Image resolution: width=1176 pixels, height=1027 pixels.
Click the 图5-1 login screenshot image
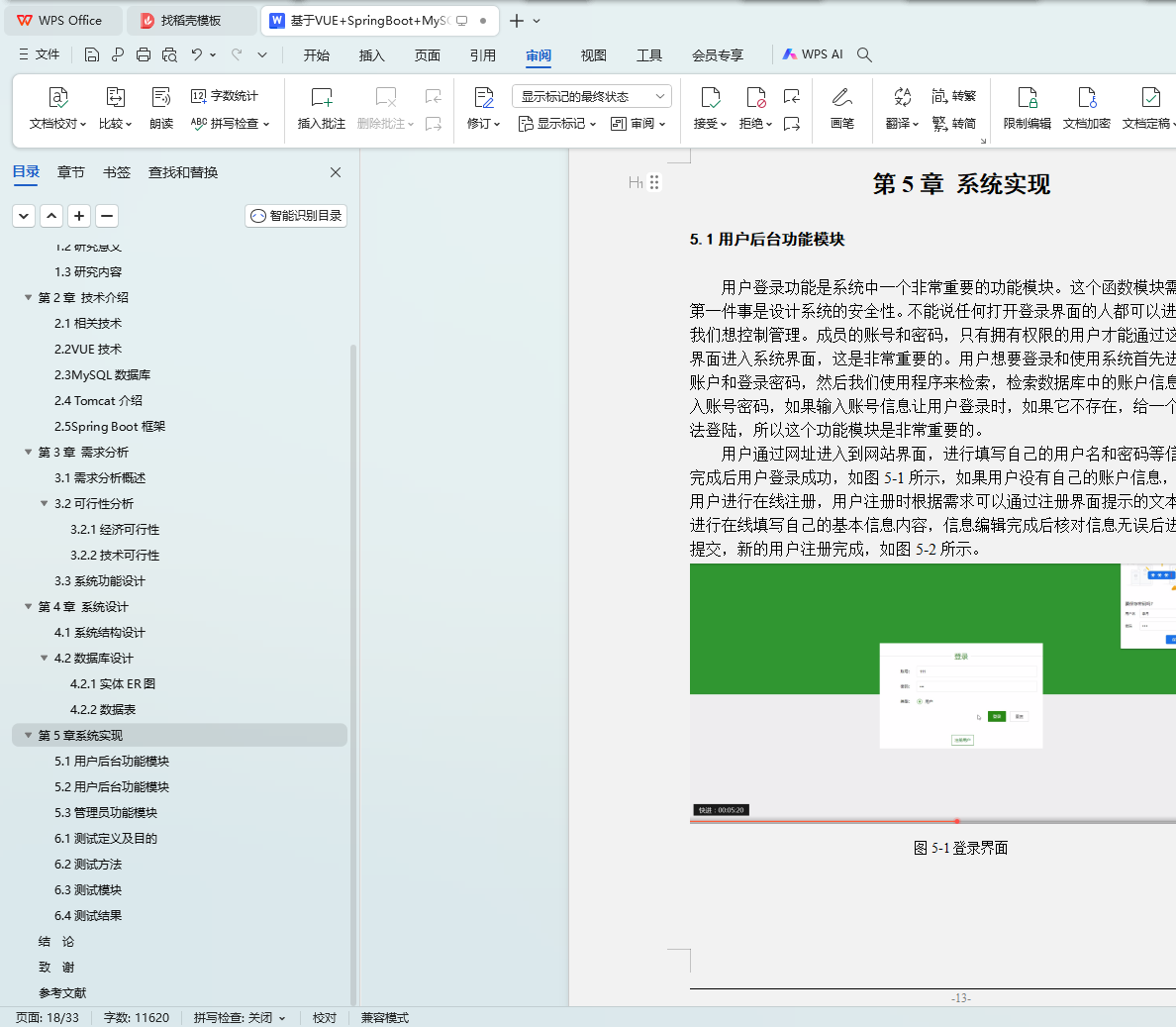932,693
